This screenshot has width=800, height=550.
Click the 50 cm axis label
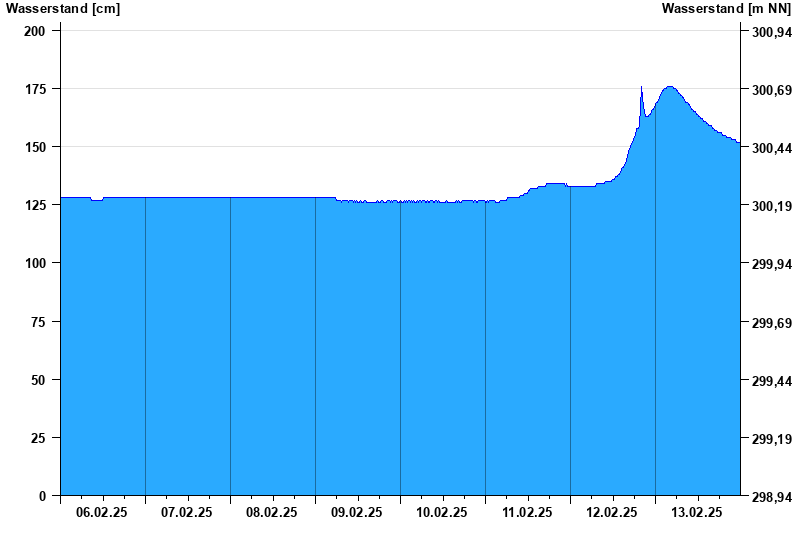[x=38, y=380]
